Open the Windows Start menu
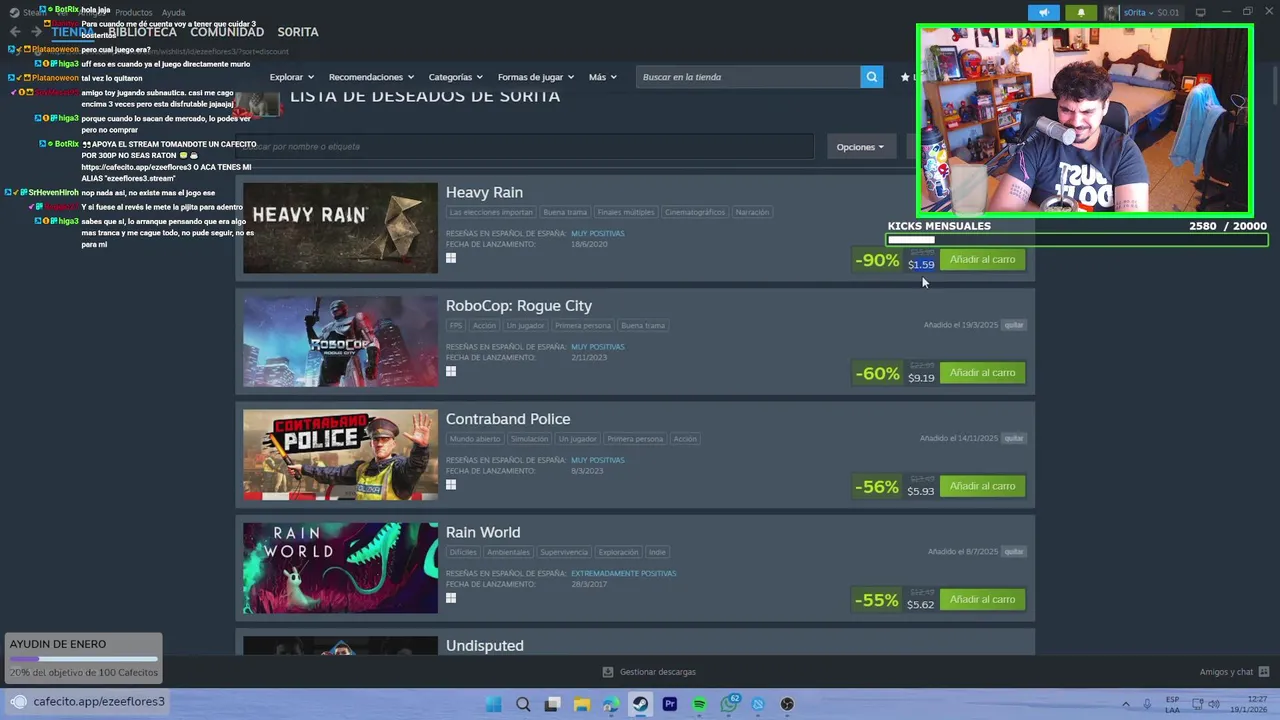 (x=493, y=704)
